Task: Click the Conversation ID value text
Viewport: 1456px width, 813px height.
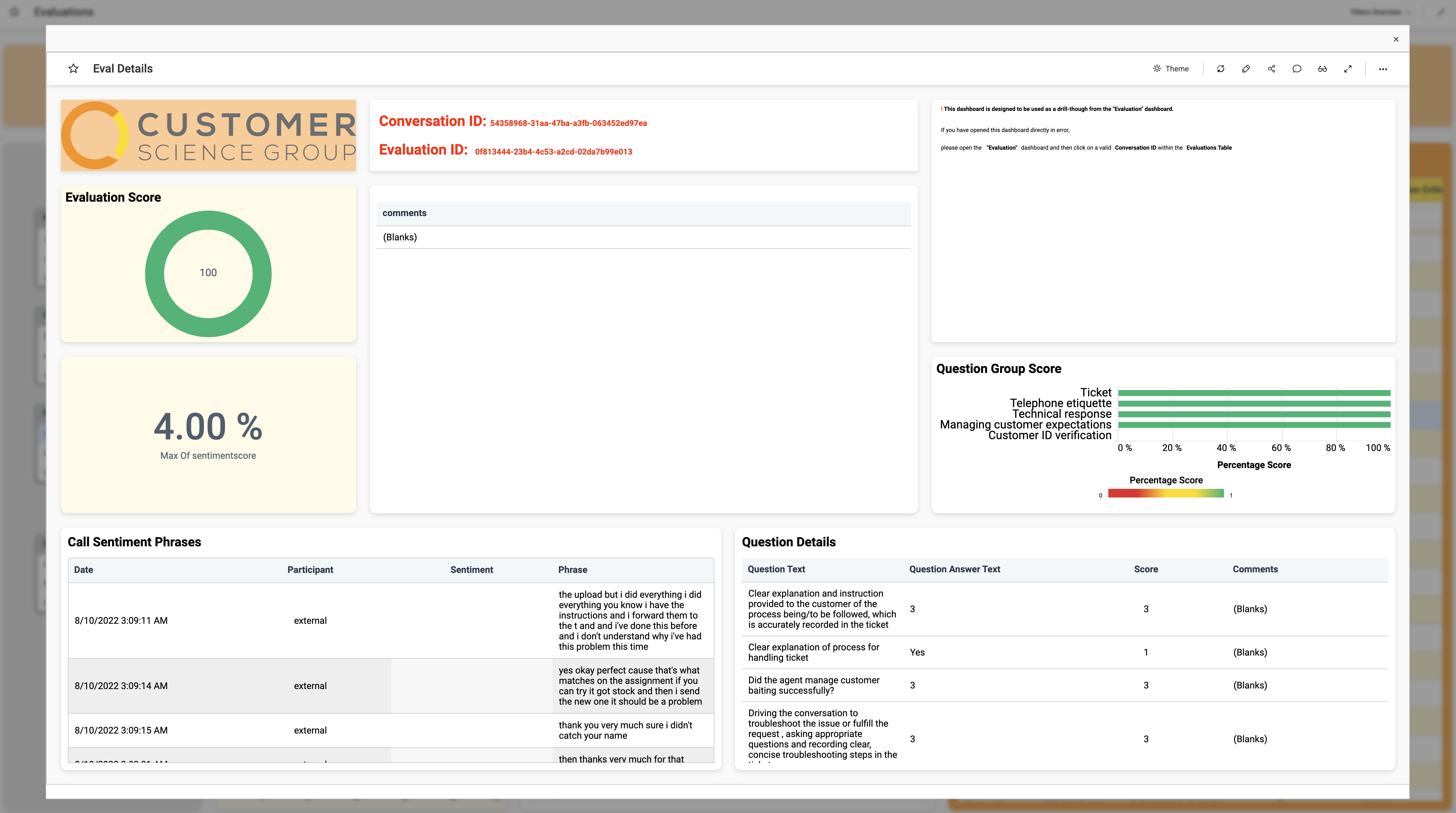Action: (568, 123)
